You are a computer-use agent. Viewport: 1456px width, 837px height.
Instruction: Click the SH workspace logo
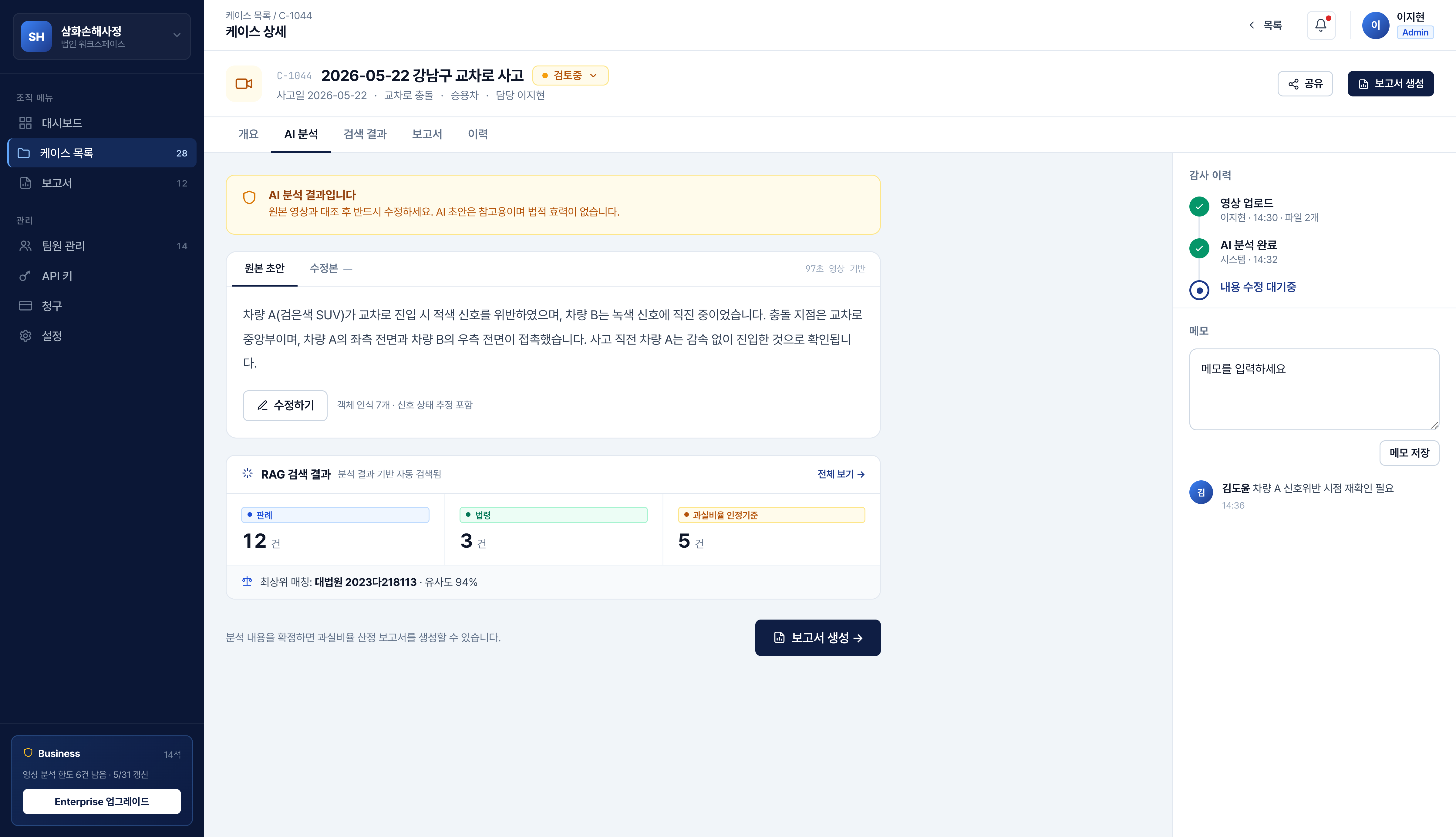[36, 36]
